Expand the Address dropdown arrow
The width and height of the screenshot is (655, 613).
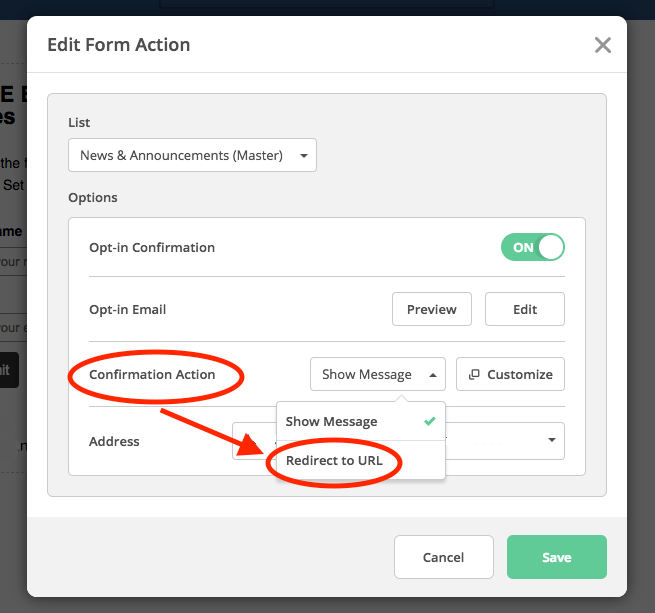coord(551,440)
